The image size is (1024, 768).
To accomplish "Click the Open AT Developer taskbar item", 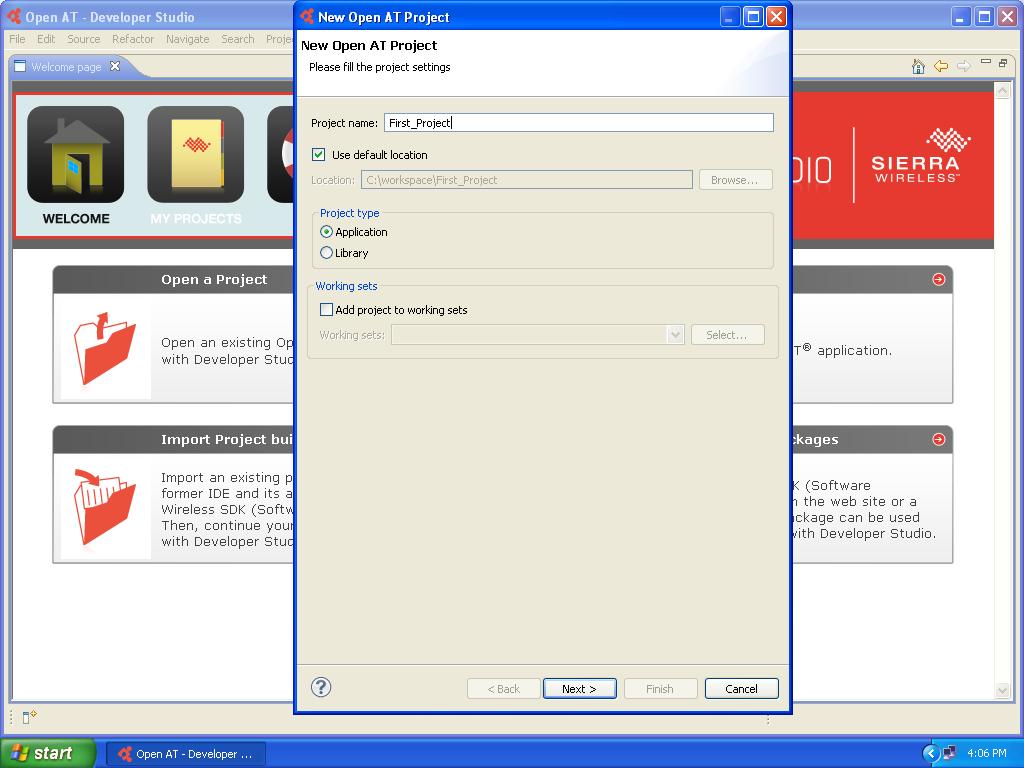I will [186, 754].
